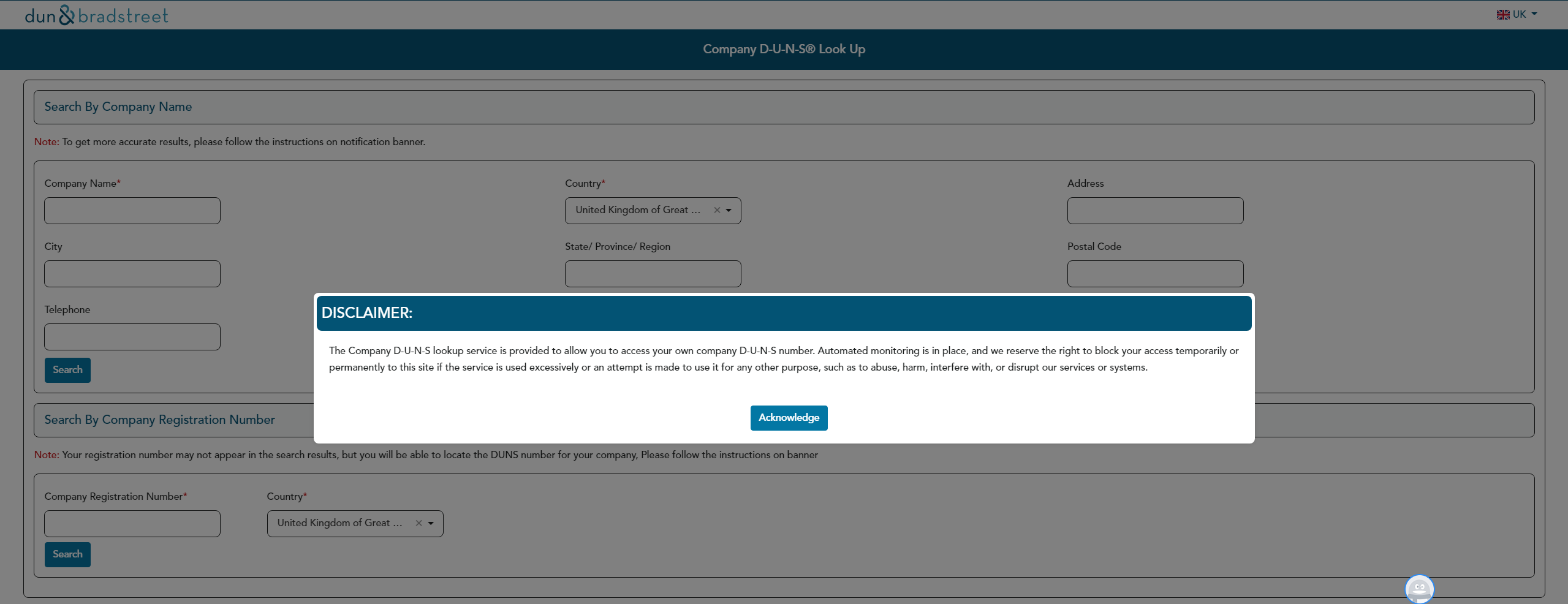
Task: Click Search By Company Name header
Action: coord(784,107)
